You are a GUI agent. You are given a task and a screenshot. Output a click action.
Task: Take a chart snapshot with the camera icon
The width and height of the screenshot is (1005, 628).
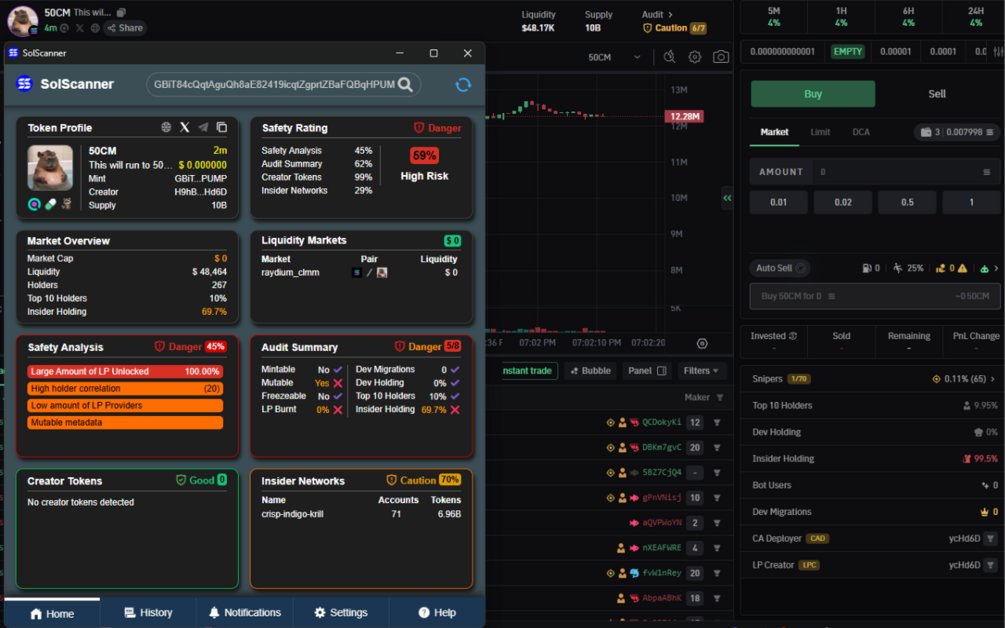[720, 57]
